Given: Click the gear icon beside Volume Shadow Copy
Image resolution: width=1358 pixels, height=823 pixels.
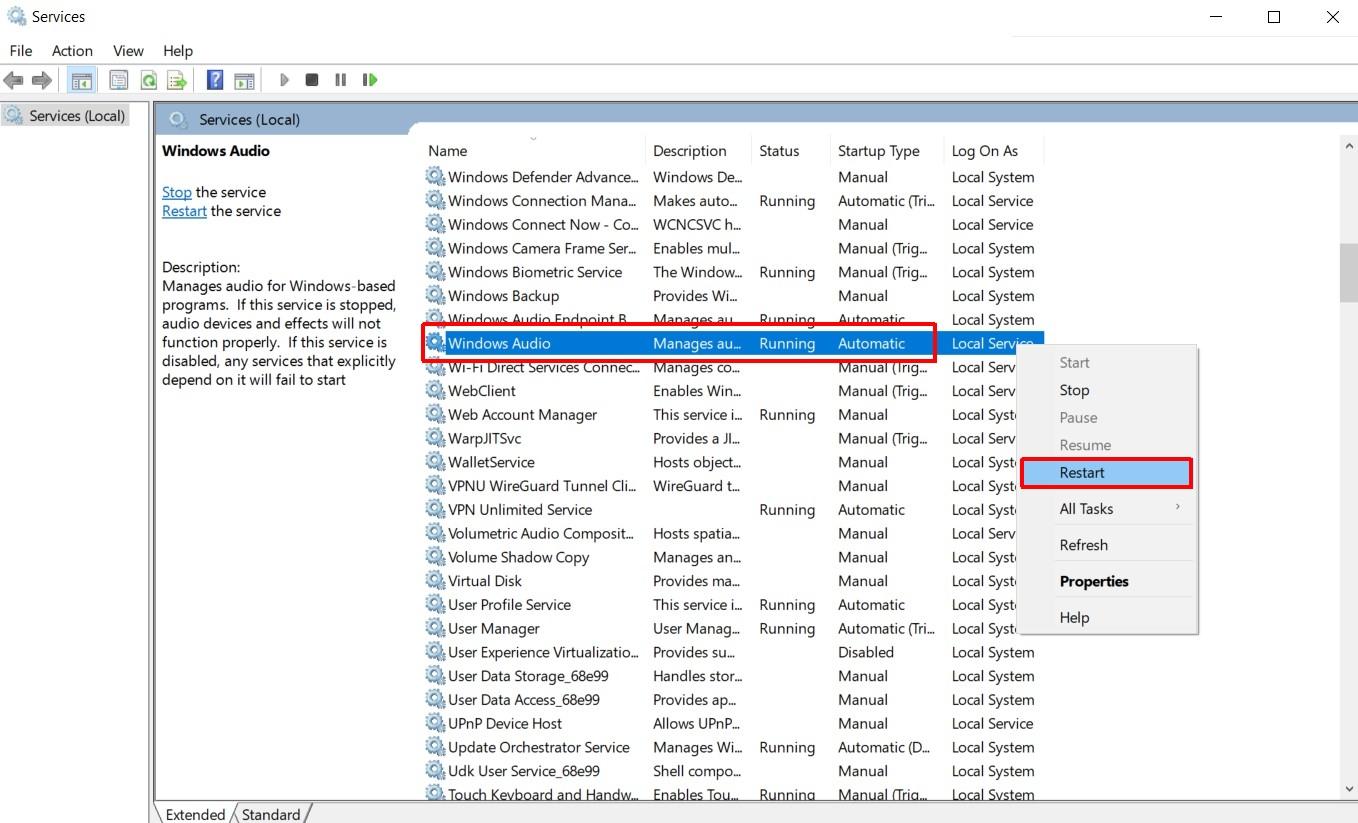Looking at the screenshot, I should tap(435, 557).
